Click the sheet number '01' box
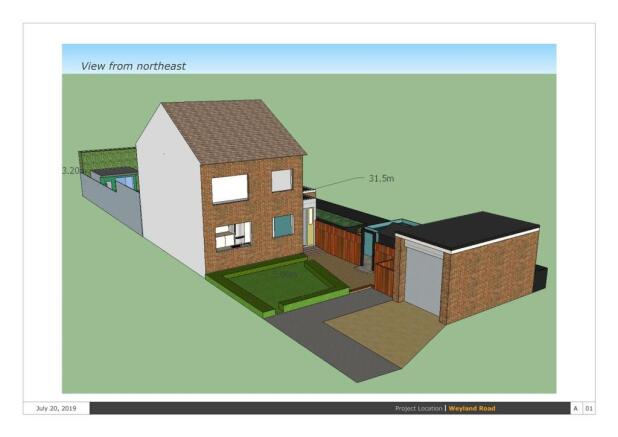 point(588,408)
